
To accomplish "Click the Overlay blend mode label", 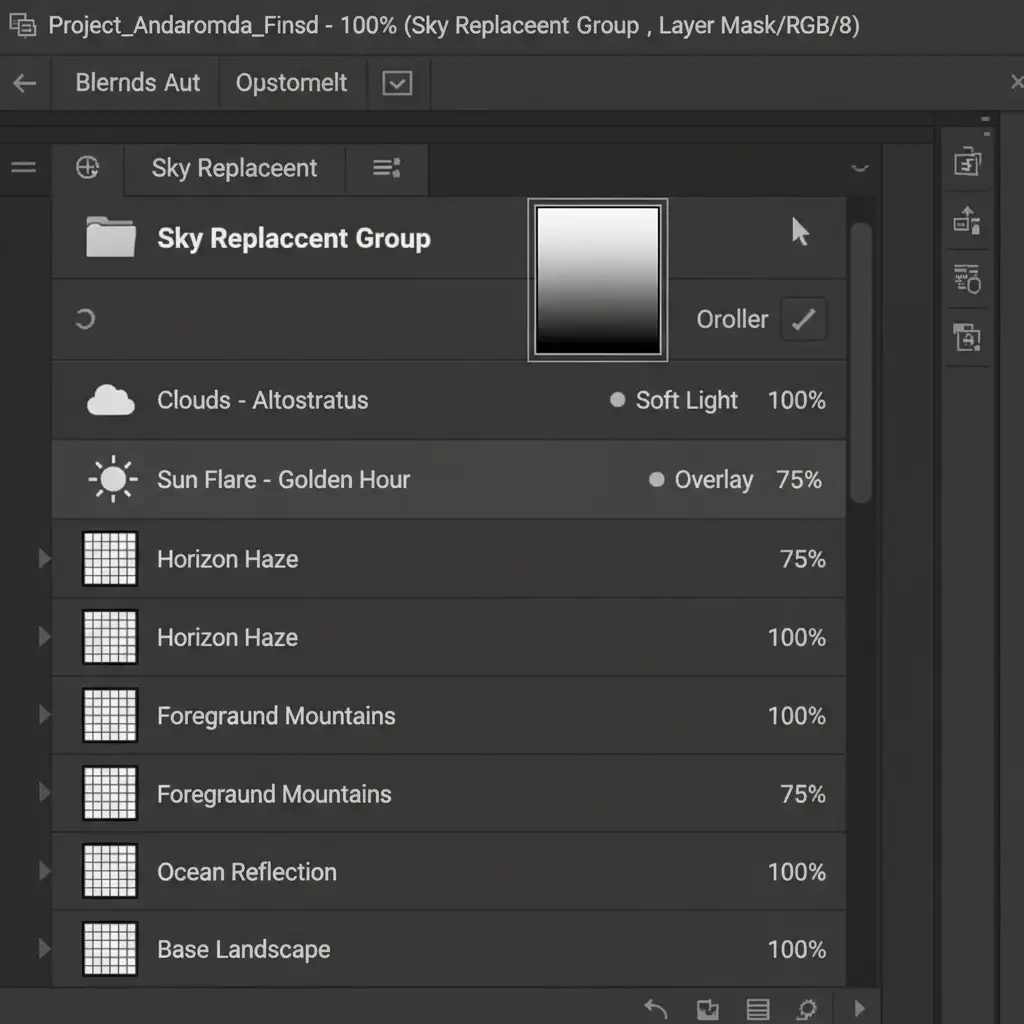I will coord(713,480).
